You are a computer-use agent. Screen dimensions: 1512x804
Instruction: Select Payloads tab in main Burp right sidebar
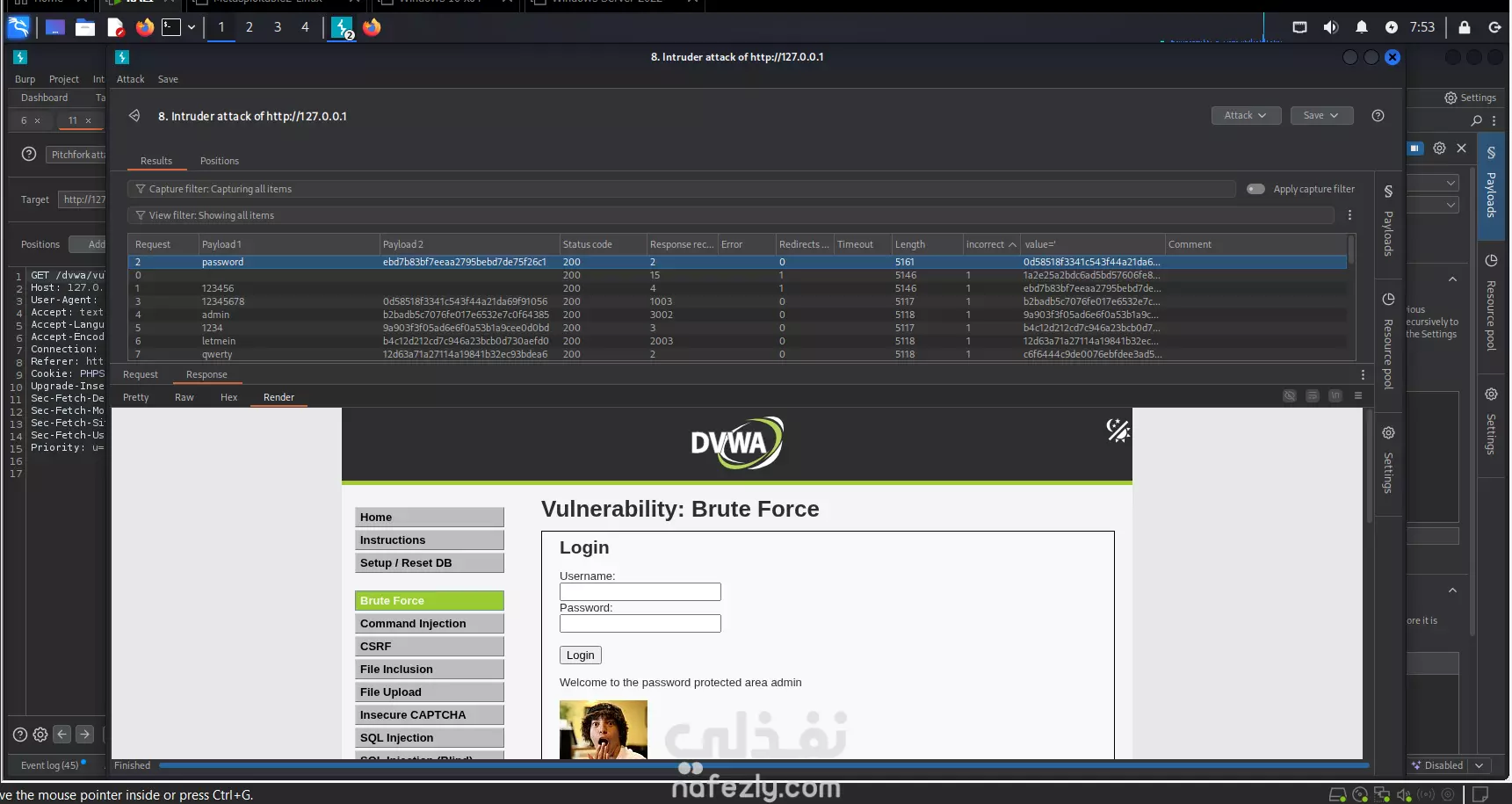click(x=1491, y=185)
